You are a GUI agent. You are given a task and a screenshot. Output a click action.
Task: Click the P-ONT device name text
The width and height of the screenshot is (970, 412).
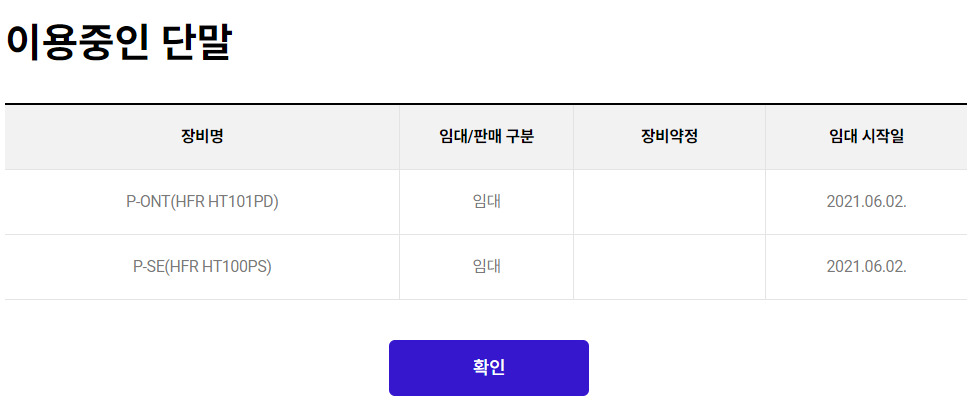(x=147, y=202)
